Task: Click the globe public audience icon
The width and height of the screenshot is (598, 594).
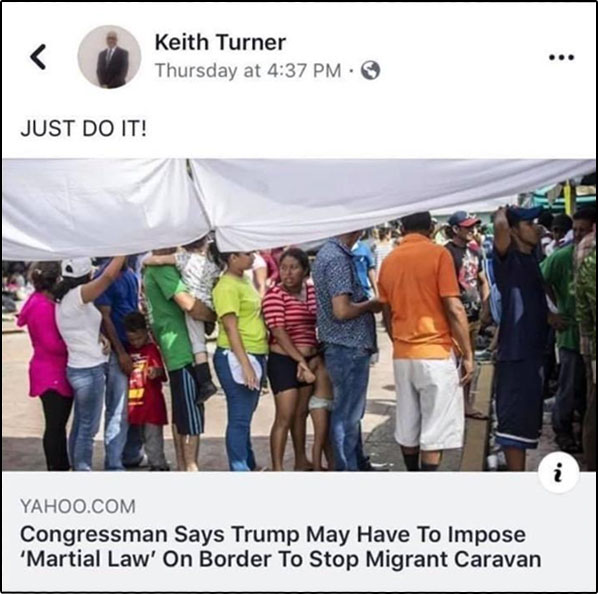Action: tap(370, 70)
